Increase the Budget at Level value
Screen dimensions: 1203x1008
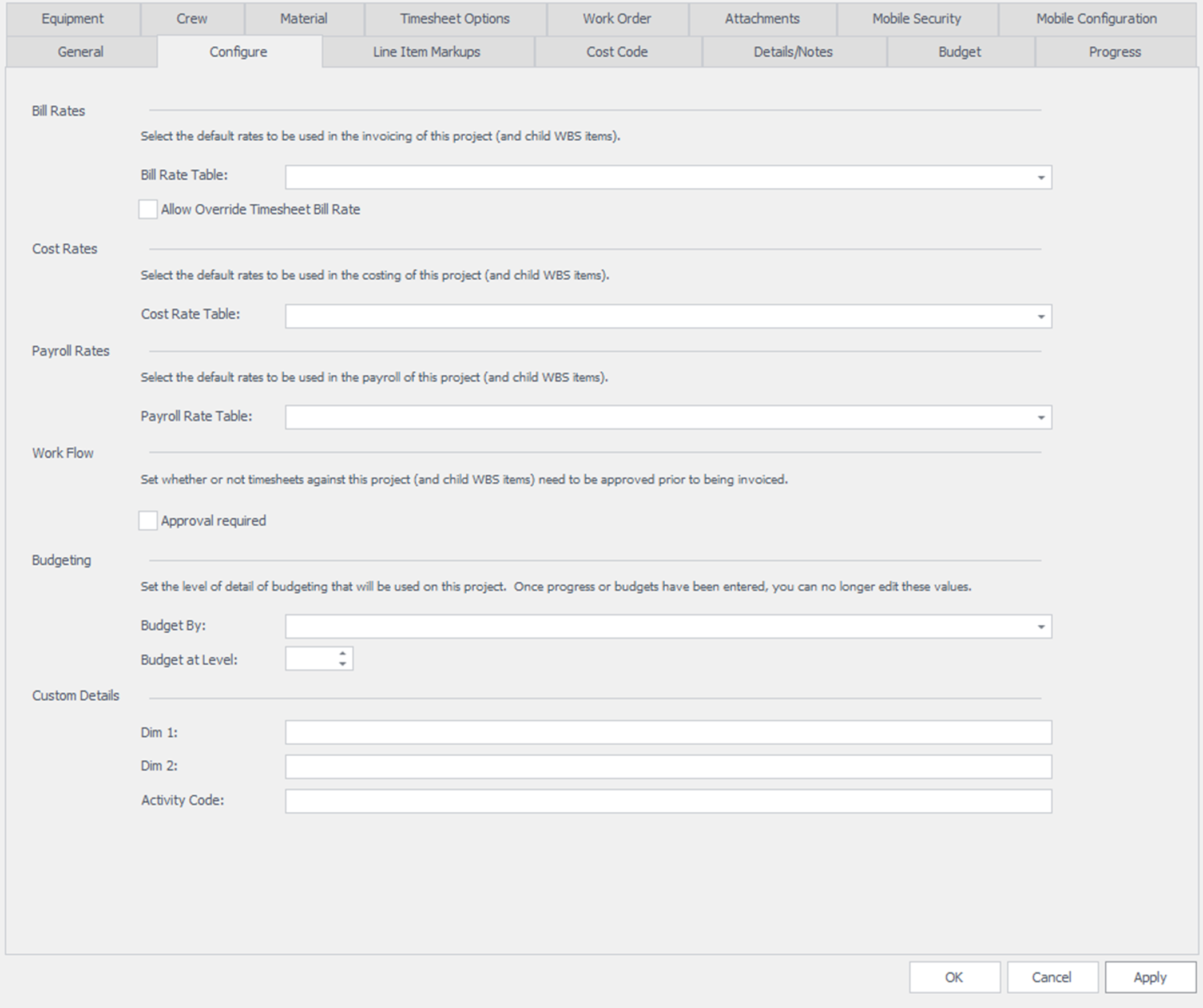343,653
